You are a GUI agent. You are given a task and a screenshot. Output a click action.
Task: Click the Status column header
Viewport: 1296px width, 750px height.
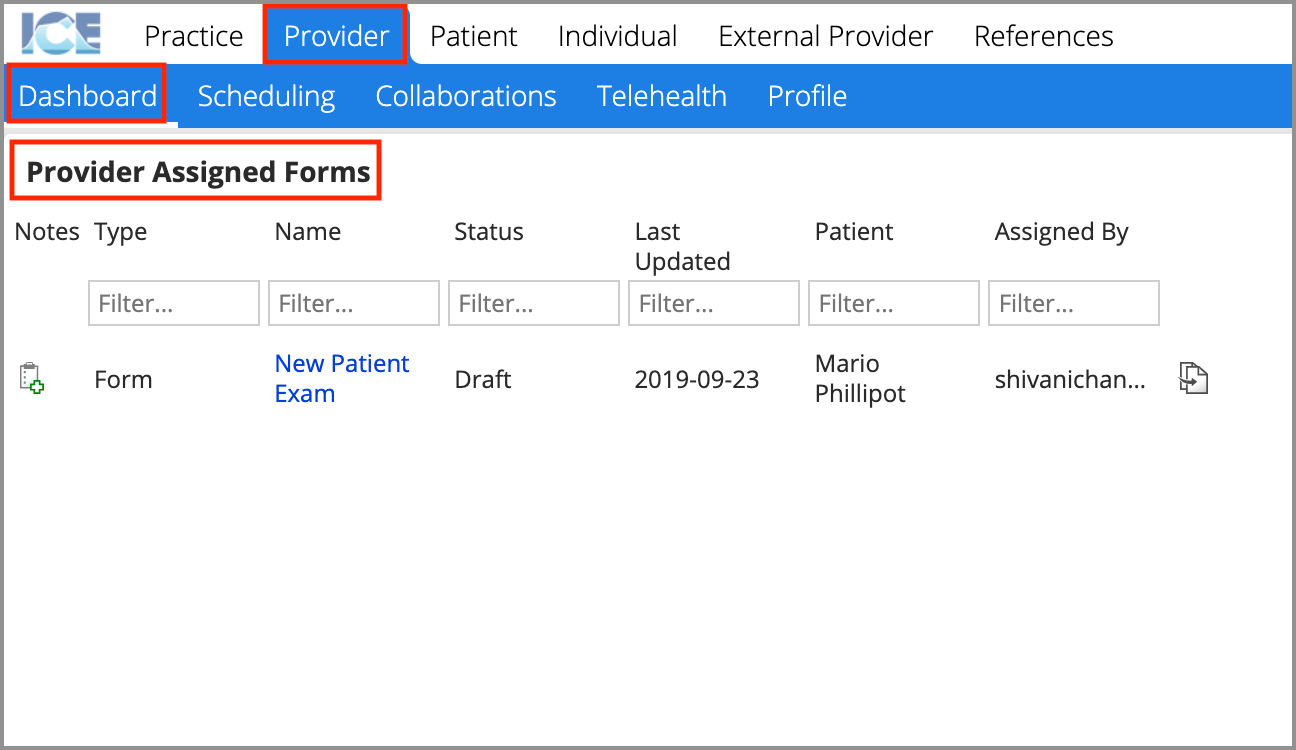pyautogui.click(x=489, y=232)
